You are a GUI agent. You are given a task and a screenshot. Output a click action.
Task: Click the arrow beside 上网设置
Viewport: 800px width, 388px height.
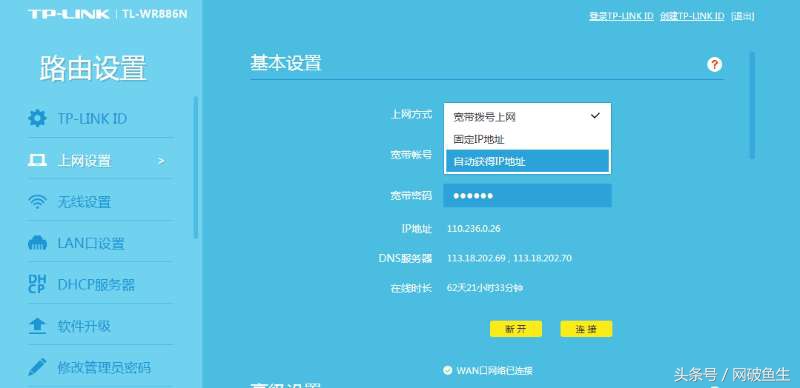coord(161,161)
